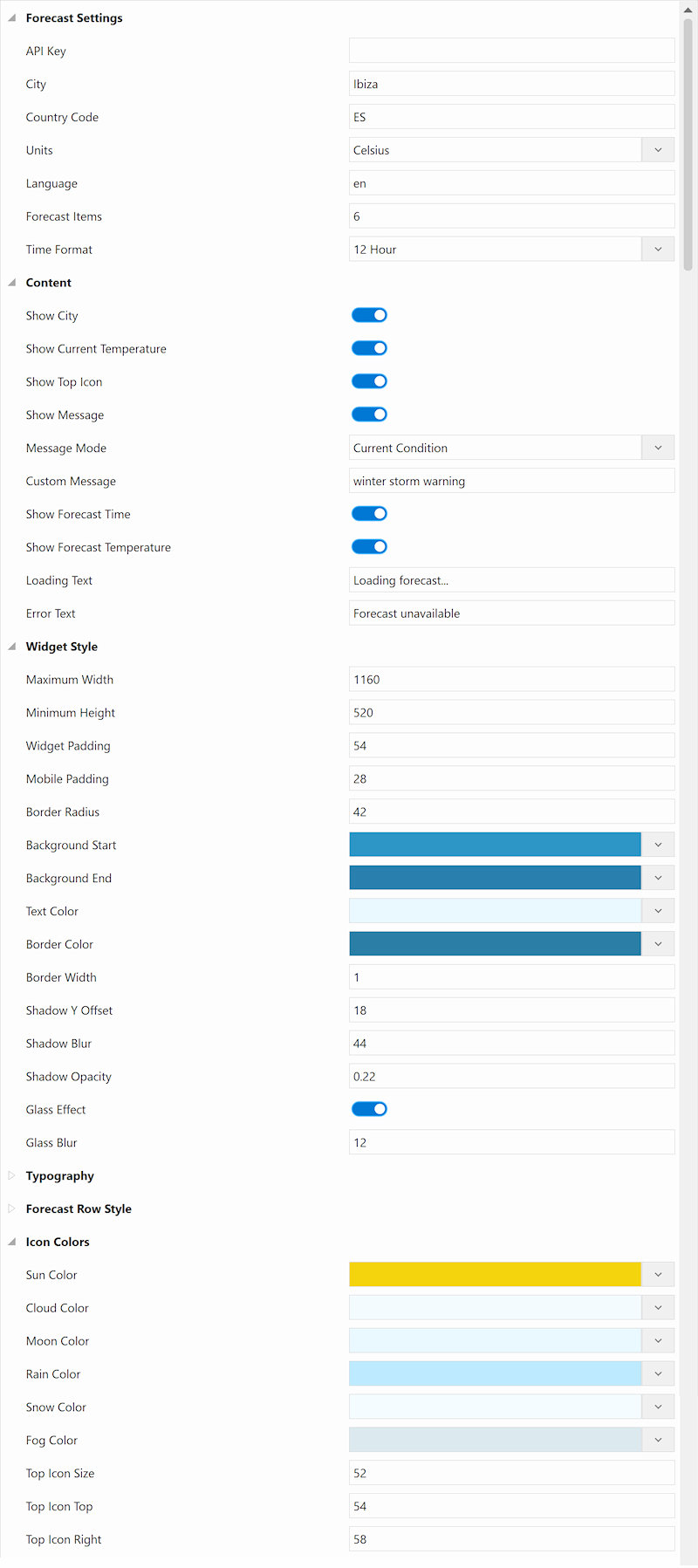The height and width of the screenshot is (1568, 698).
Task: Open the Border Color picker arrow
Action: [658, 944]
